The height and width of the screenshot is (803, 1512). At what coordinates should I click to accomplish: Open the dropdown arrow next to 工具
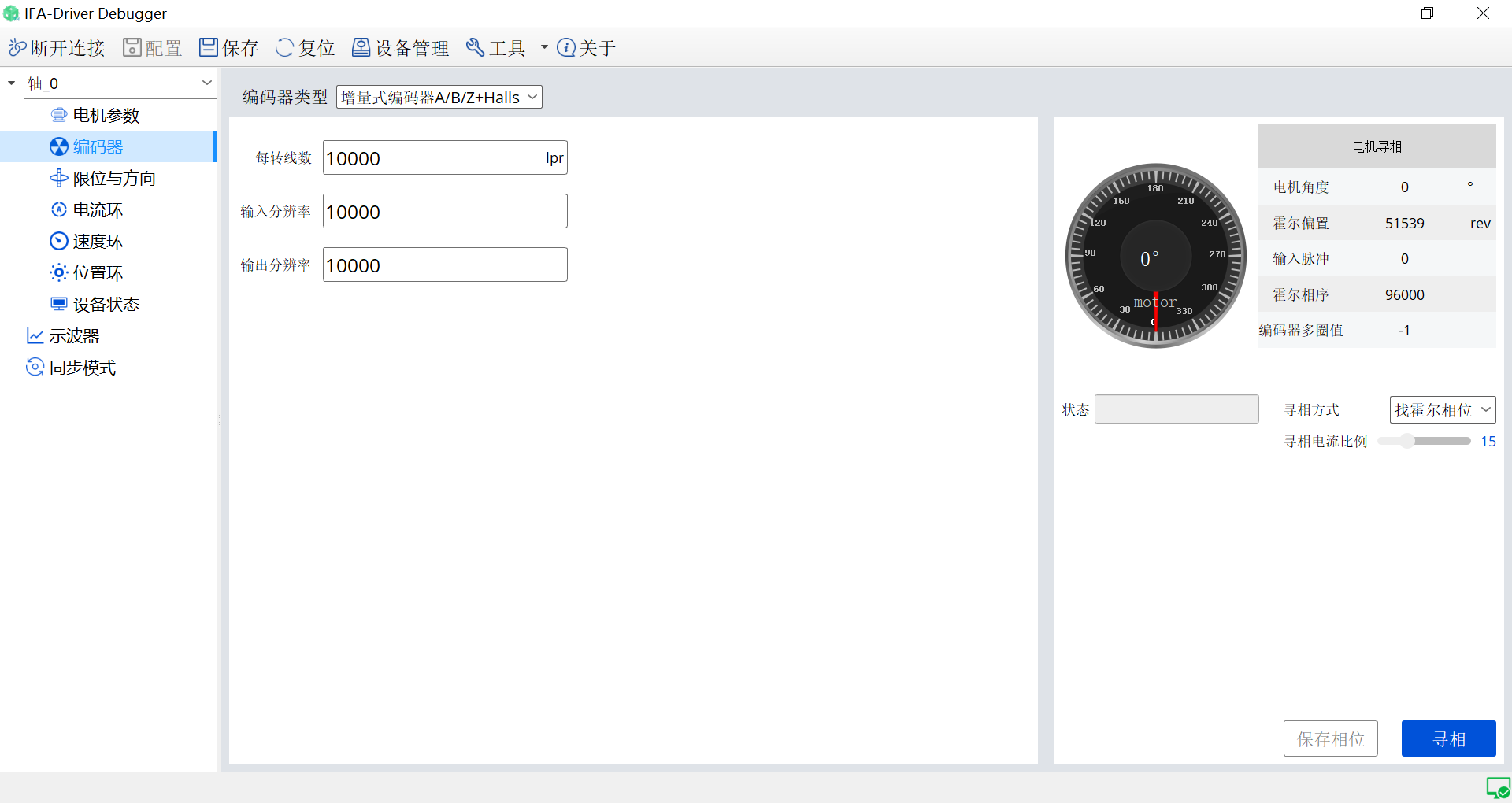click(544, 48)
